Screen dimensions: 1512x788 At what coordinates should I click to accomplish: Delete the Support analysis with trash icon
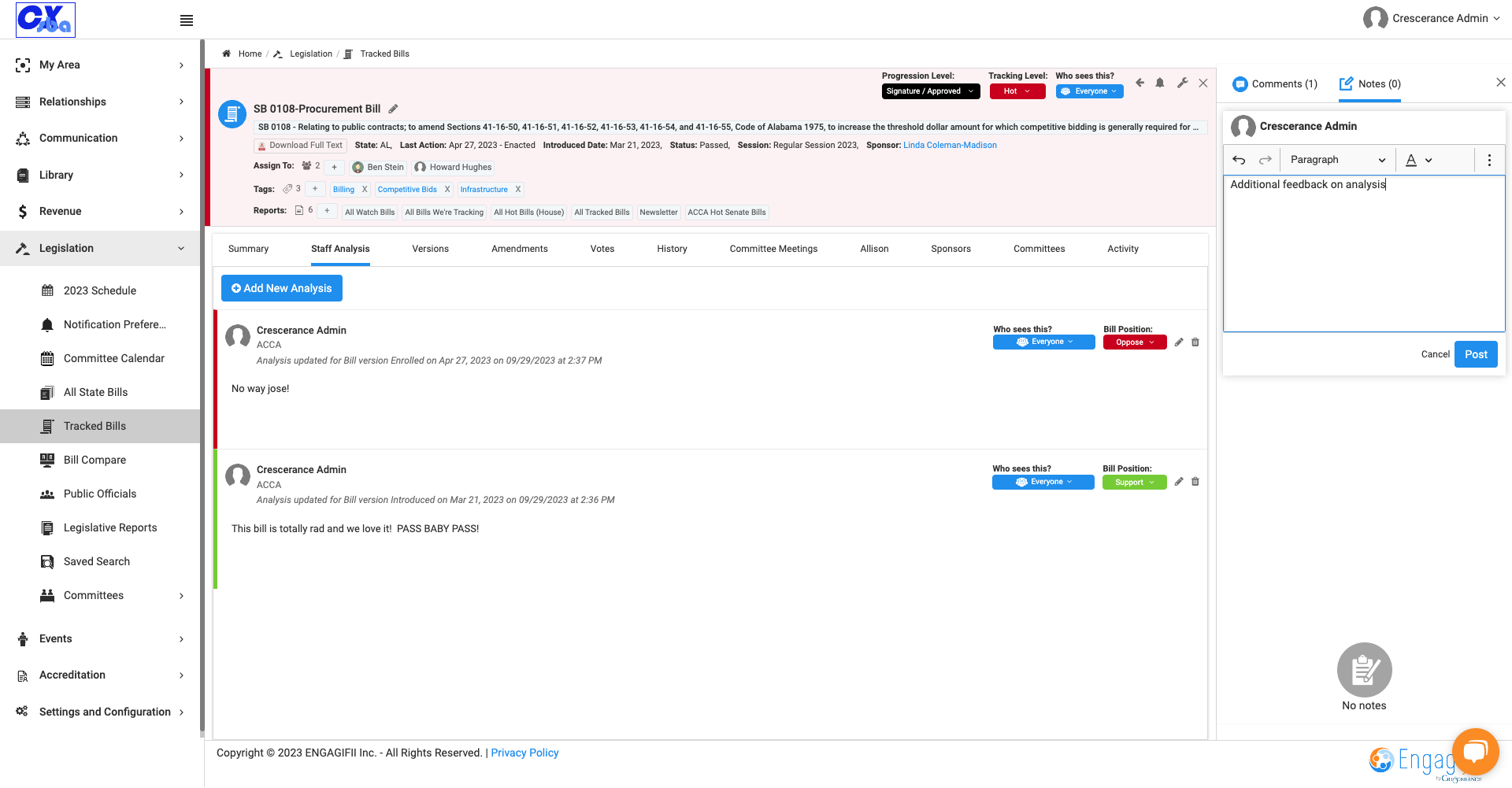coord(1195,482)
